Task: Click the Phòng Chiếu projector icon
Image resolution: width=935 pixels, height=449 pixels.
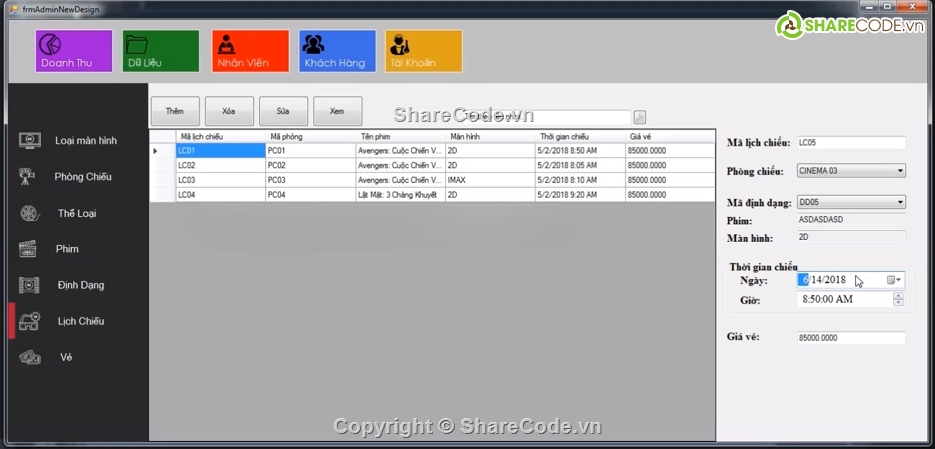Action: coord(27,176)
